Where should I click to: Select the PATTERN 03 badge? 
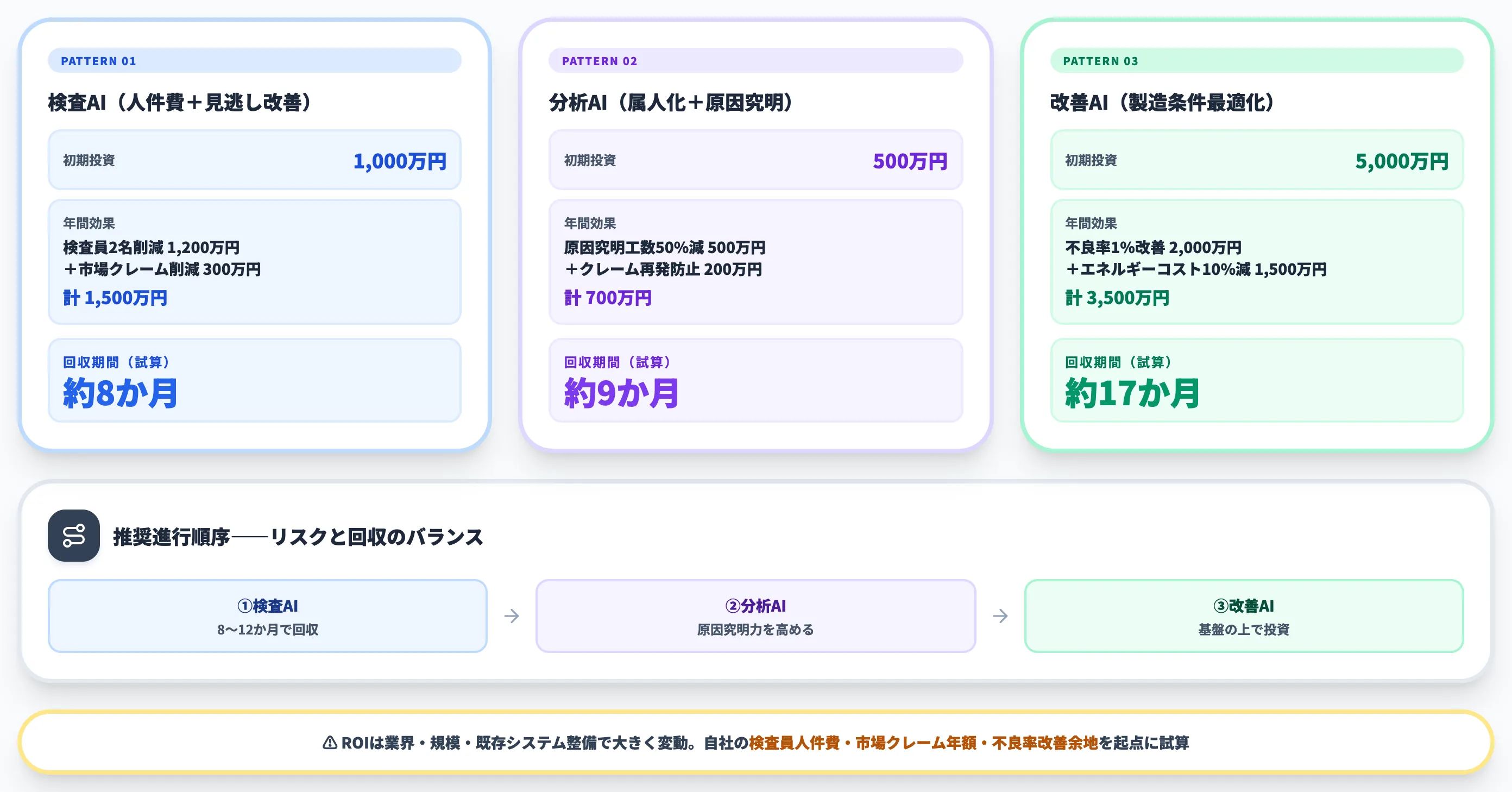(1257, 60)
